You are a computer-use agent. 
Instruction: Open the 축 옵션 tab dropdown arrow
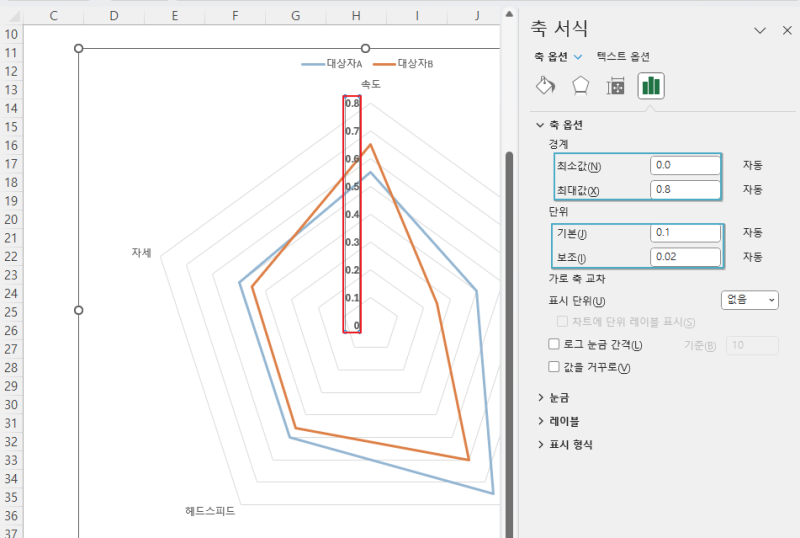coord(578,57)
